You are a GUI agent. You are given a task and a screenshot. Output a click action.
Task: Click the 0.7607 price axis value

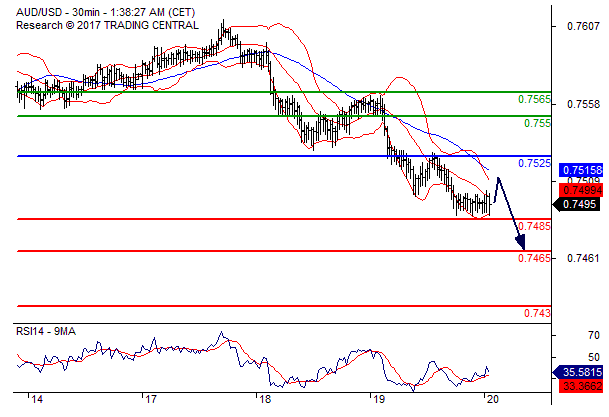583,26
